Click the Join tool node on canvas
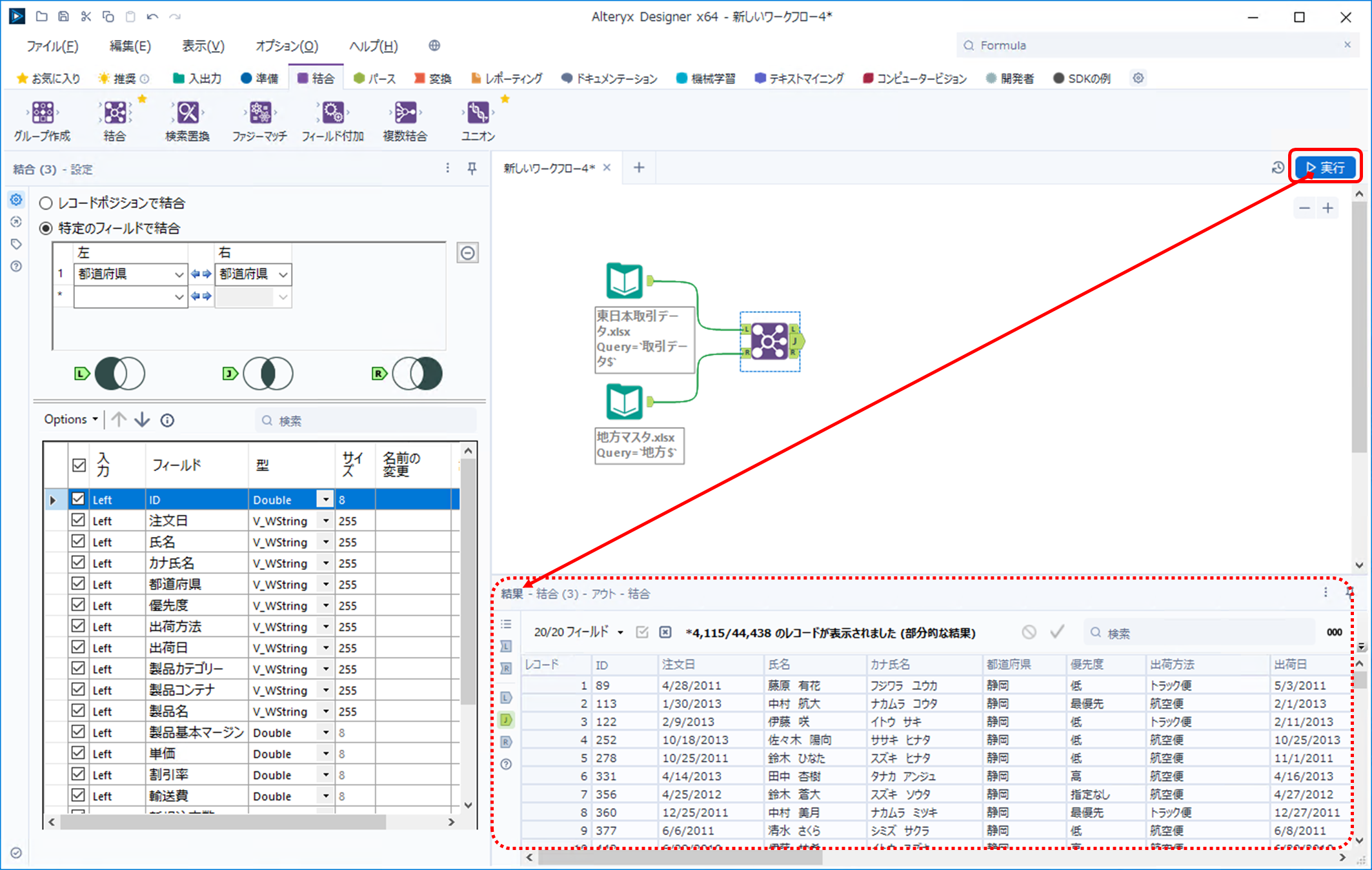 point(769,341)
